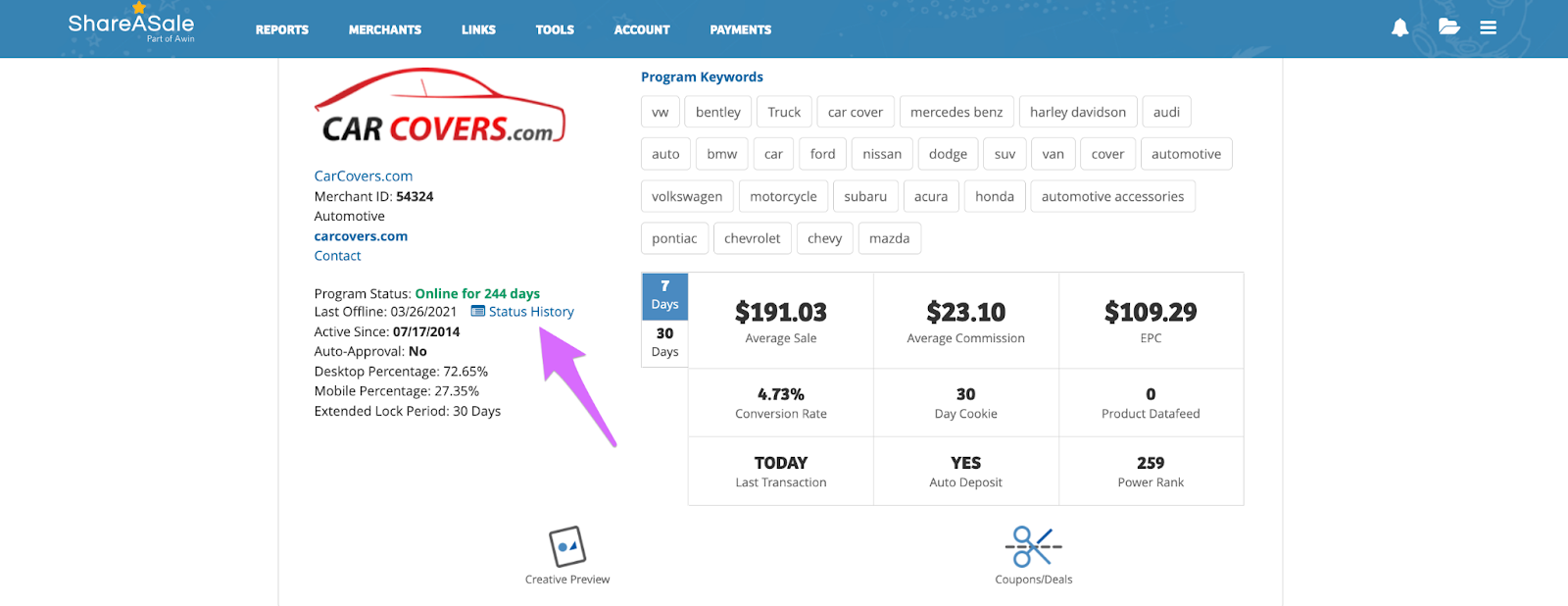Click the 30 Day Cookie cell

tap(966, 403)
